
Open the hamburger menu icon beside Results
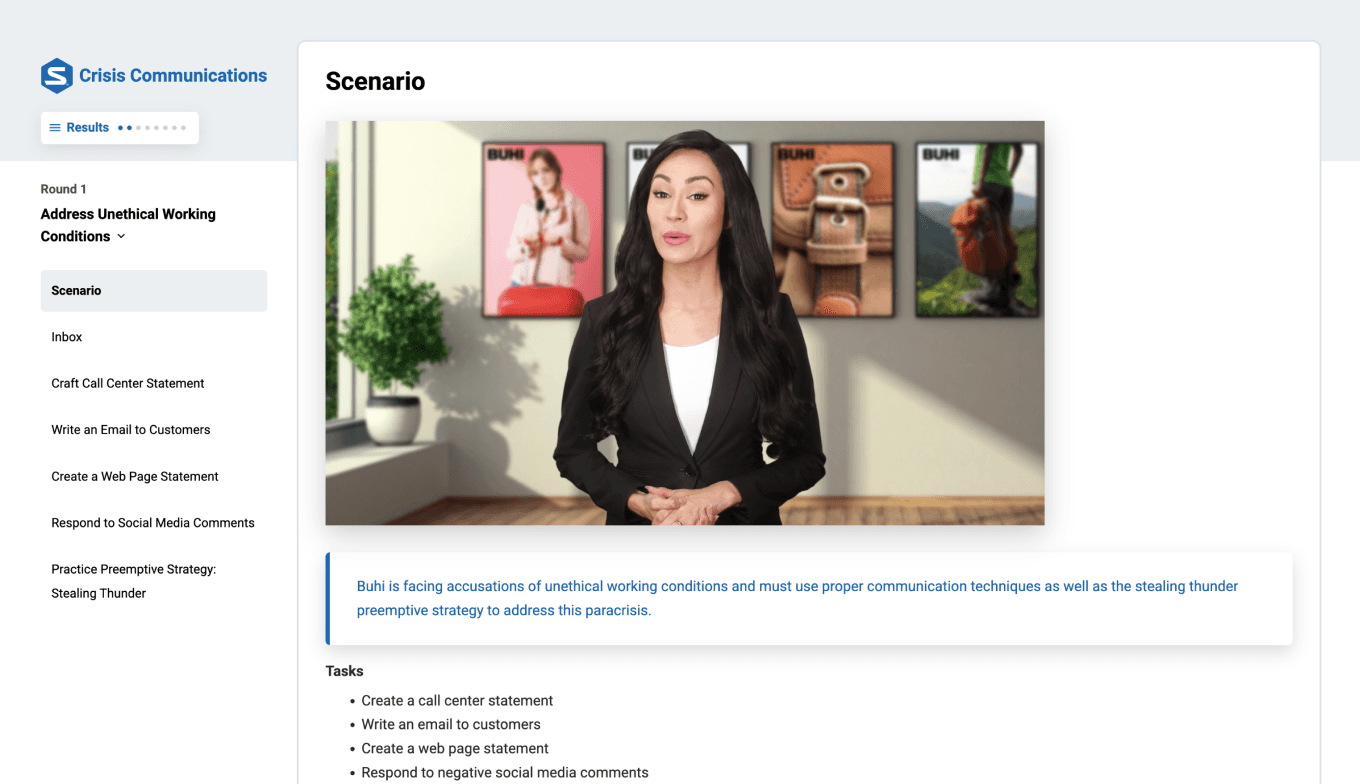pyautogui.click(x=55, y=128)
